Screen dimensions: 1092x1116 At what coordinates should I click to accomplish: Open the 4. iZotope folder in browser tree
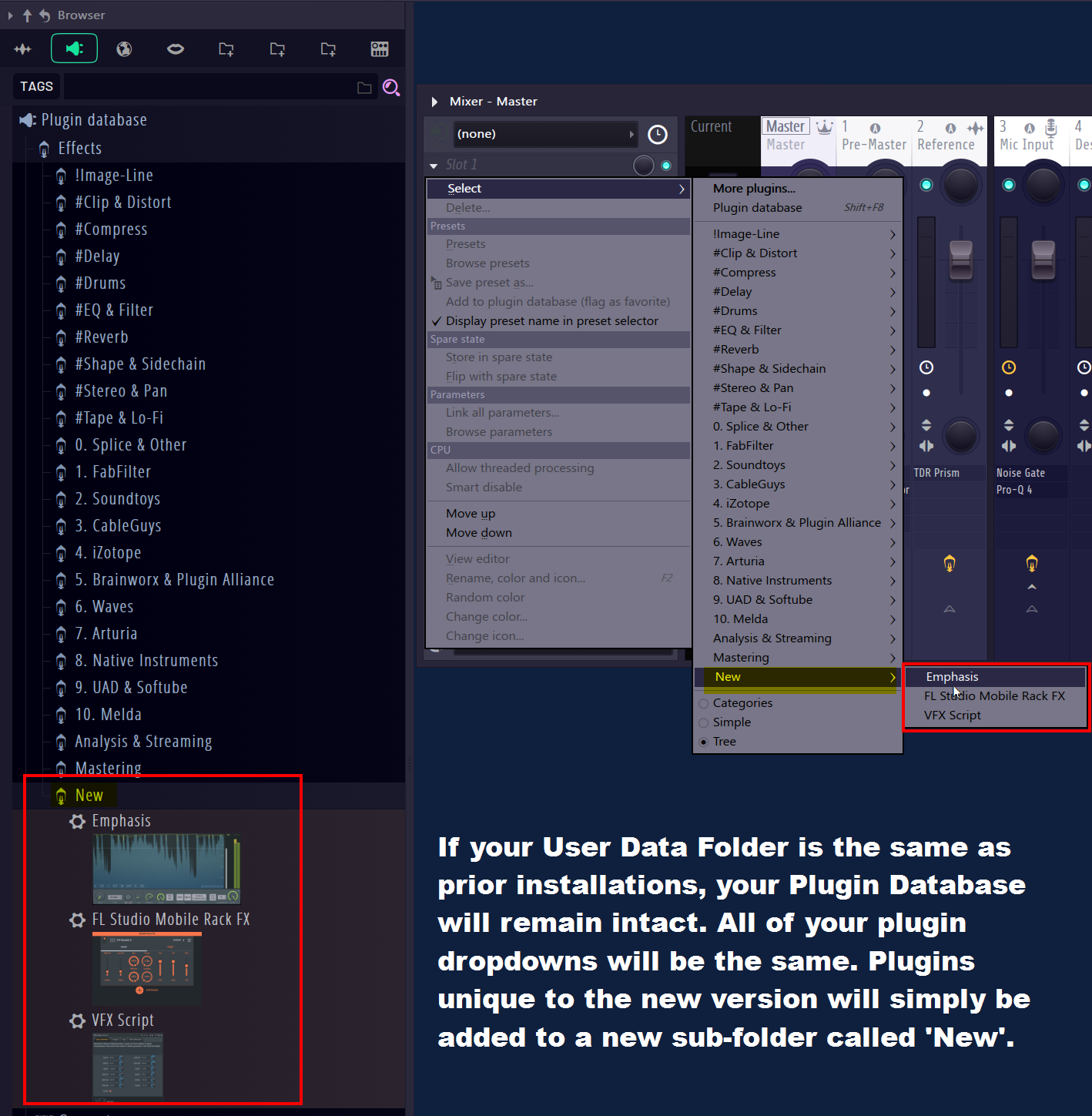tap(108, 553)
